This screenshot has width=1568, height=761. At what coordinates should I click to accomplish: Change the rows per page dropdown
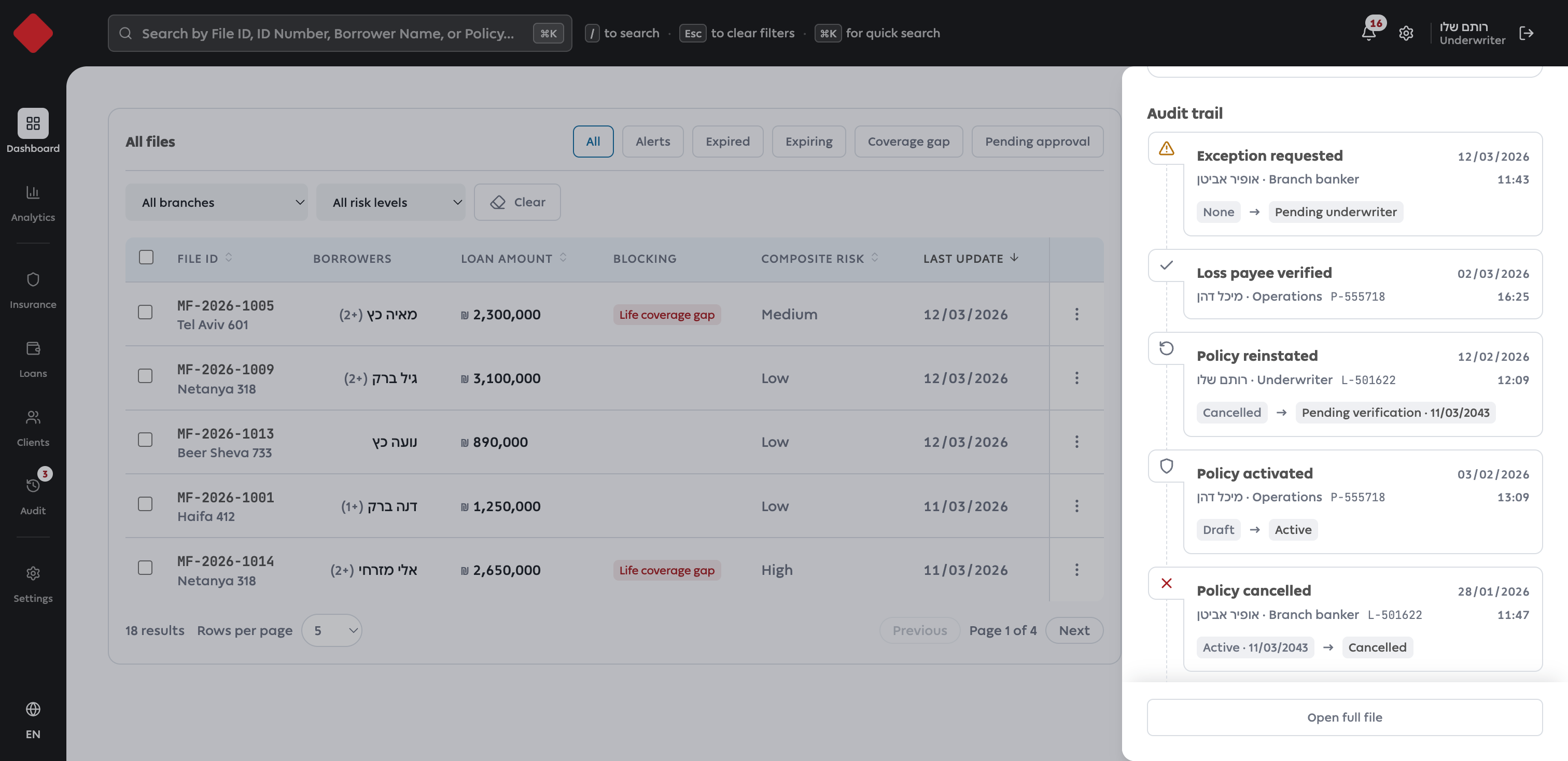pyautogui.click(x=332, y=630)
